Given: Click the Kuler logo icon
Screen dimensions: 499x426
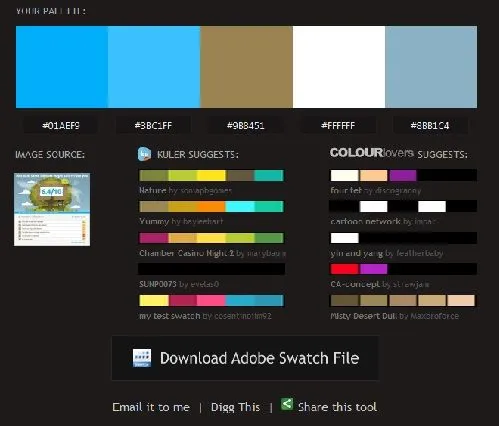Looking at the screenshot, I should tap(144, 154).
